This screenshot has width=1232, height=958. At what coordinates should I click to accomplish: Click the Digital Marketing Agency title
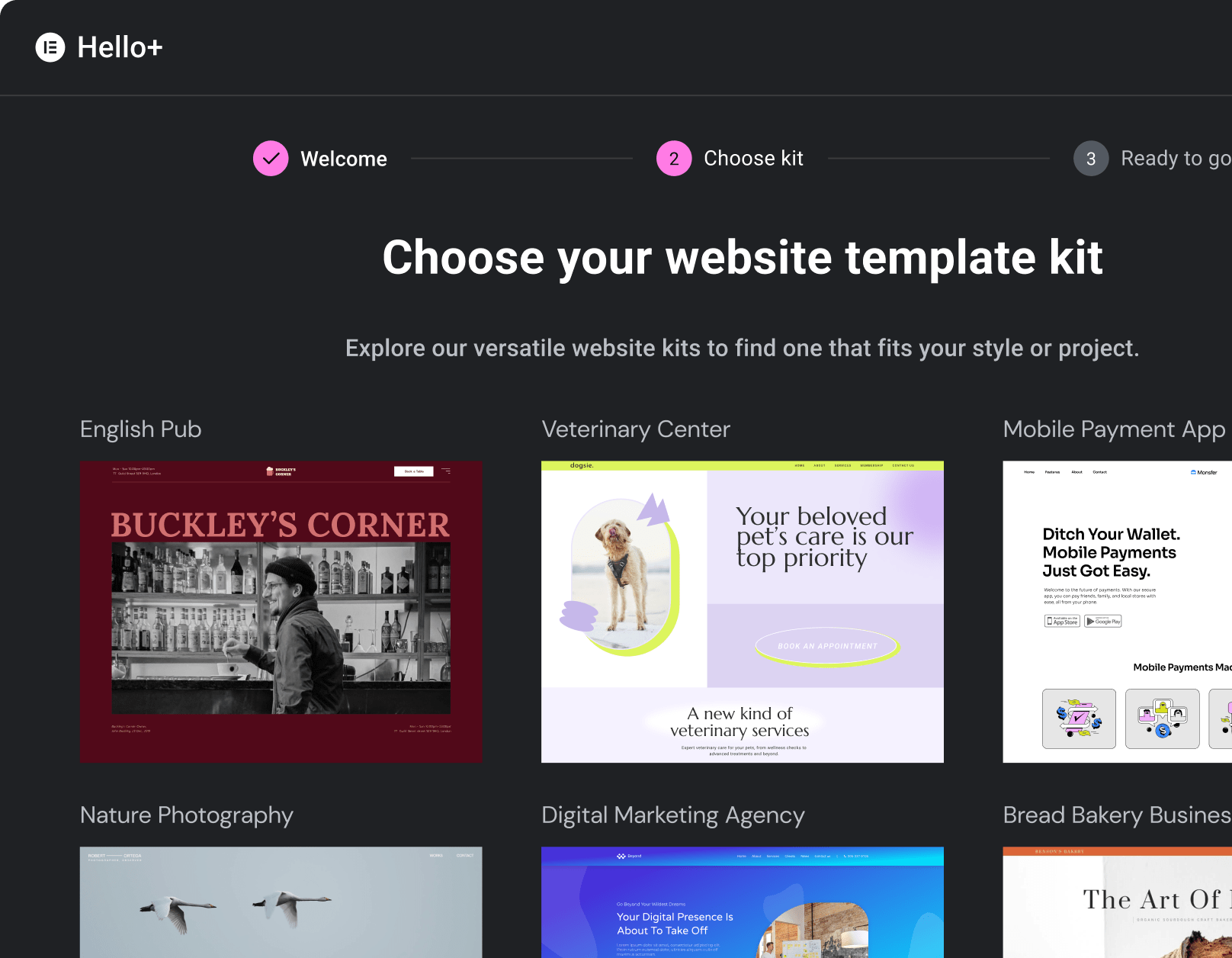(673, 815)
